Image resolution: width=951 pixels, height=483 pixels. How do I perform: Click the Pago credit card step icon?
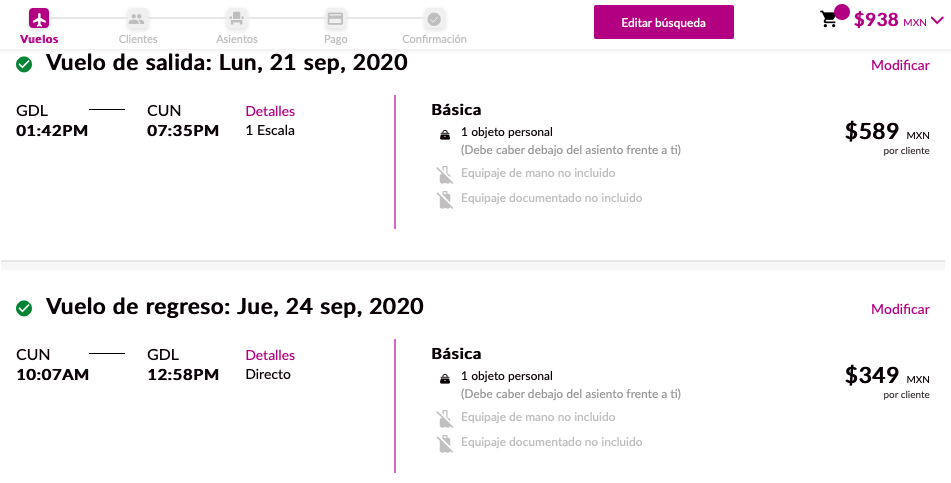[335, 18]
